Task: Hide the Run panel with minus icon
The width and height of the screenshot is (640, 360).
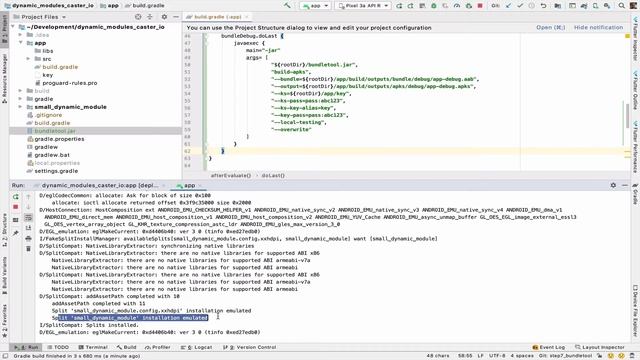Action: click(625, 185)
